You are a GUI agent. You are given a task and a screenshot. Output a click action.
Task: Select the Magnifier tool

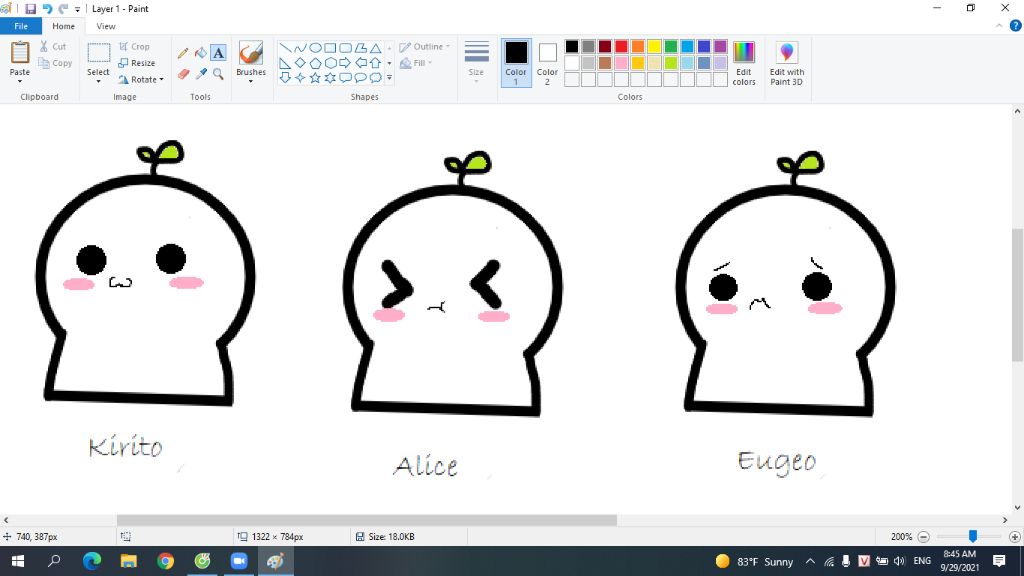point(218,74)
